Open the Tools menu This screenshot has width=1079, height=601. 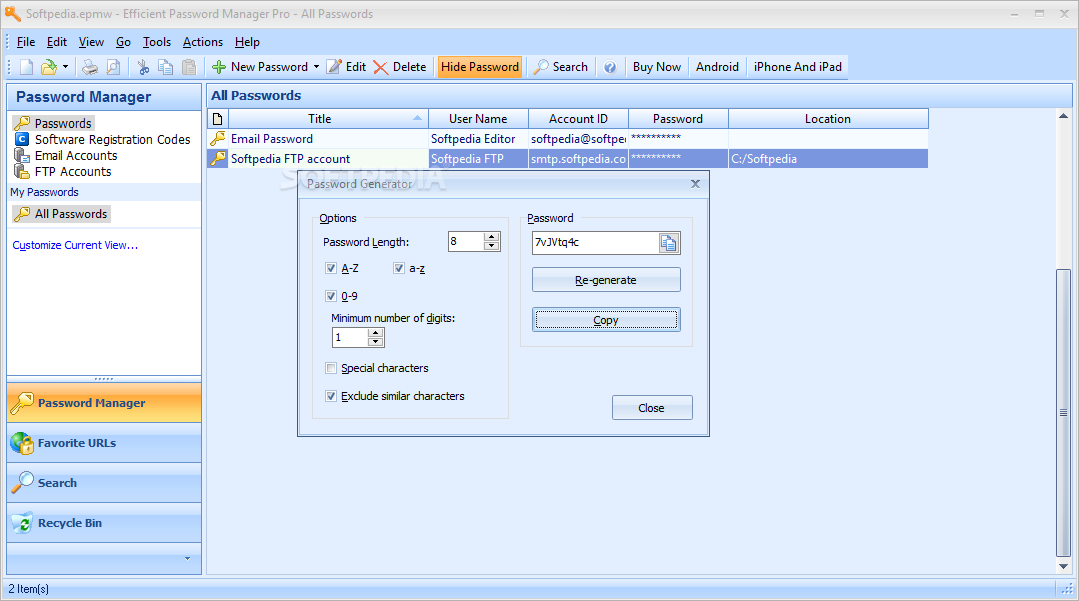(157, 42)
